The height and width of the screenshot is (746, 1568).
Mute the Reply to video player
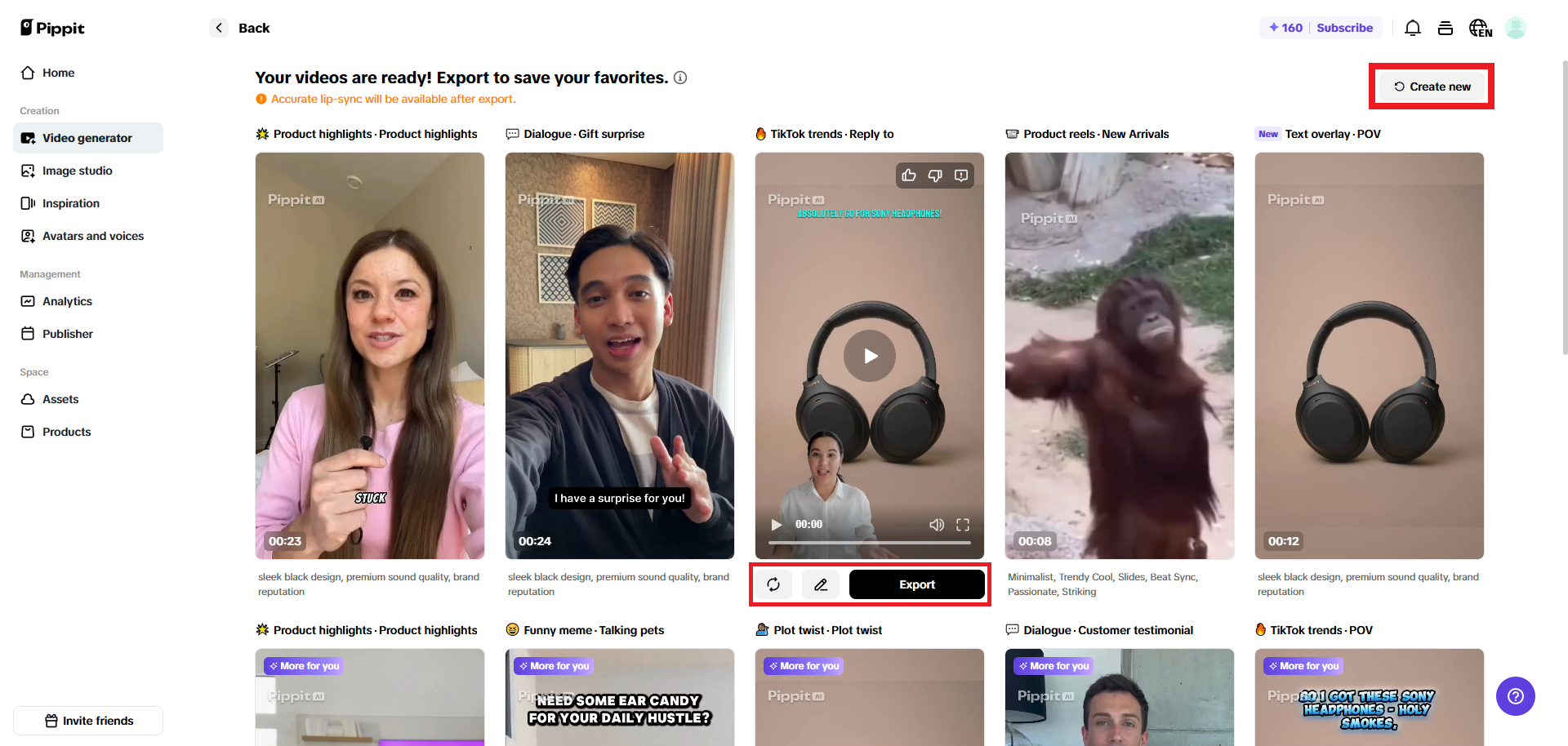937,525
